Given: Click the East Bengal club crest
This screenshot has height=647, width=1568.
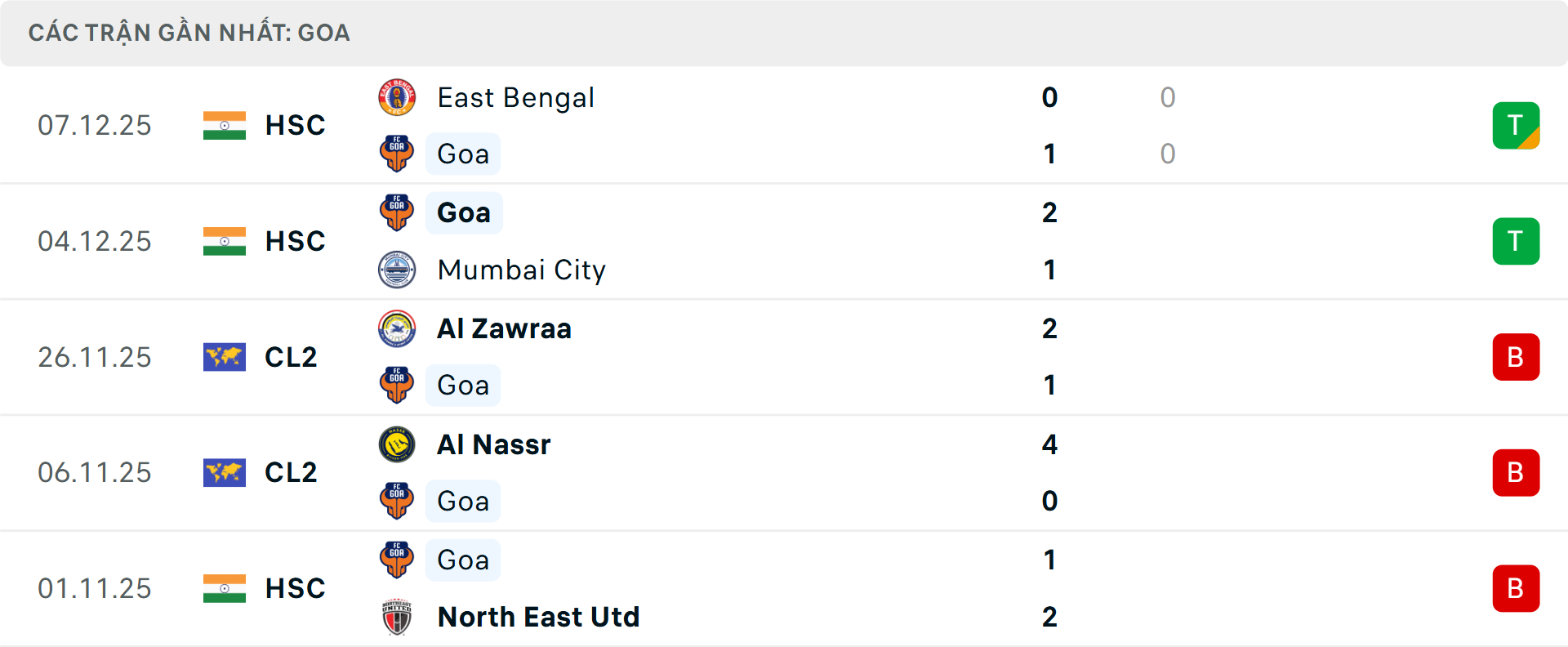Looking at the screenshot, I should tap(397, 98).
